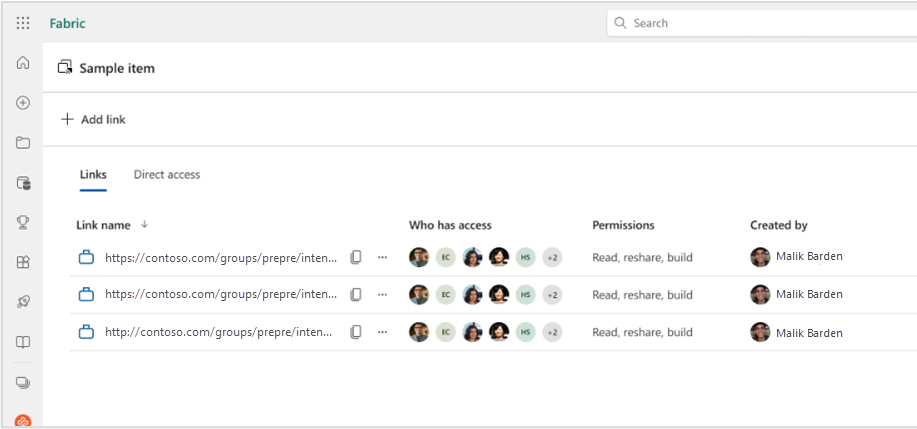This screenshot has width=917, height=429.
Task: Open more options for the first link
Action: coord(382,257)
